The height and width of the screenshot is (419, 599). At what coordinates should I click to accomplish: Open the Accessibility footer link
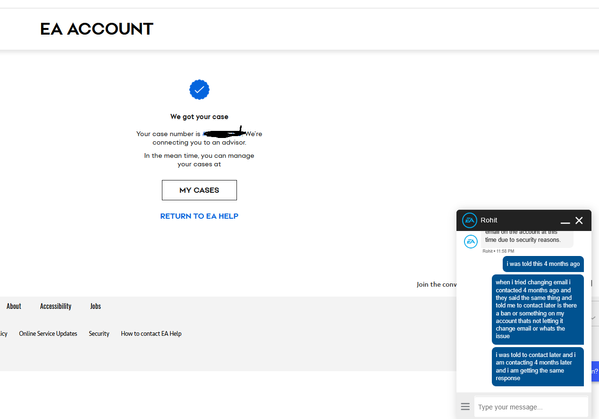tap(56, 306)
